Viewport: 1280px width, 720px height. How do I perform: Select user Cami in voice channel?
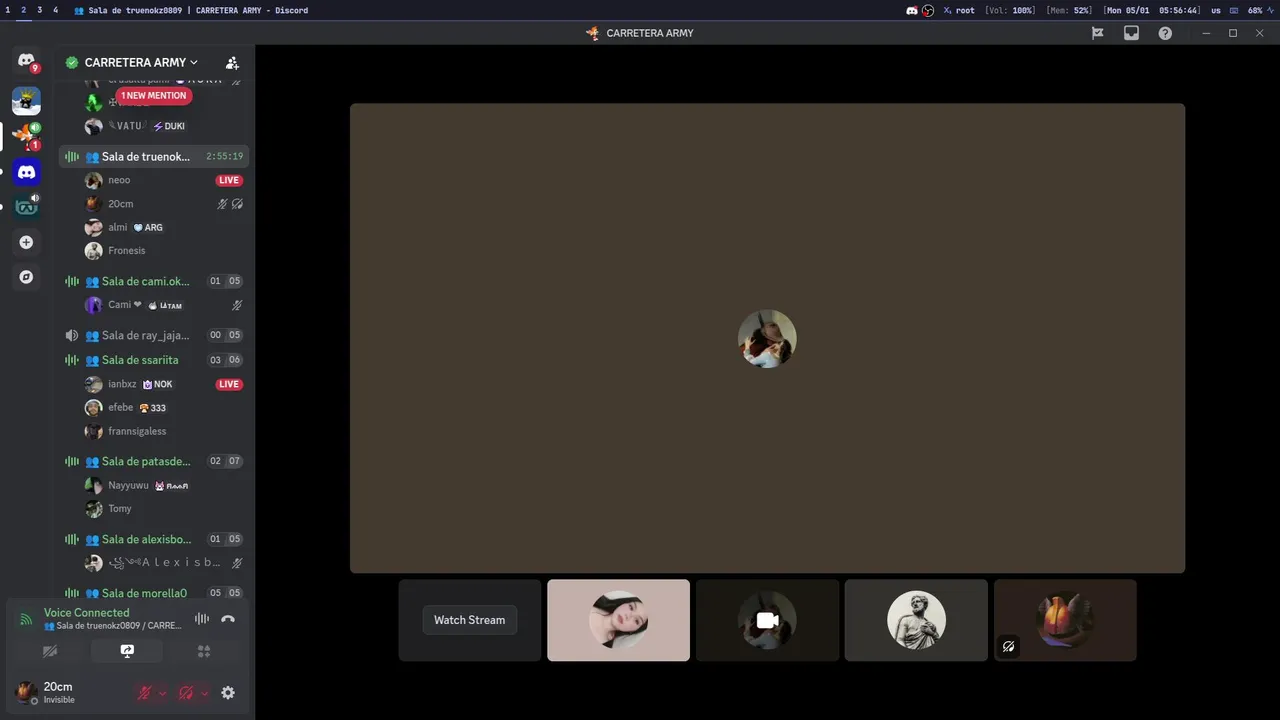pos(164,305)
